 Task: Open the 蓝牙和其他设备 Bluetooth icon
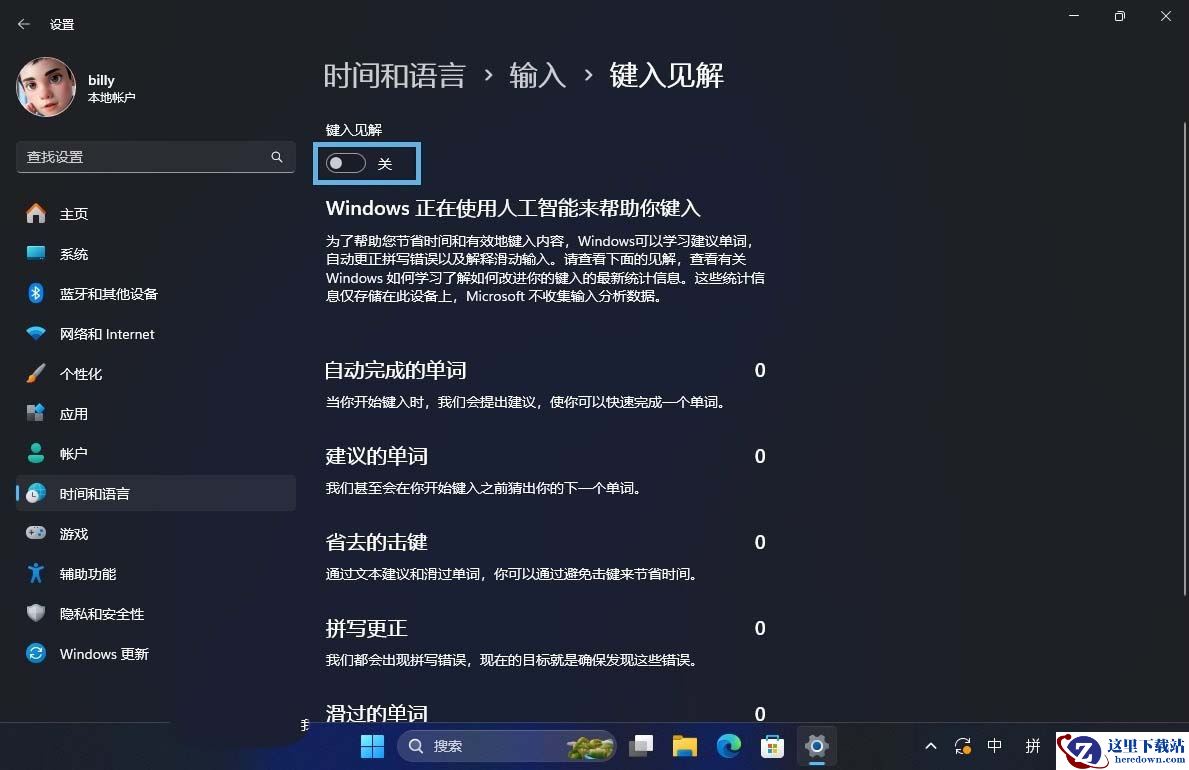click(36, 294)
